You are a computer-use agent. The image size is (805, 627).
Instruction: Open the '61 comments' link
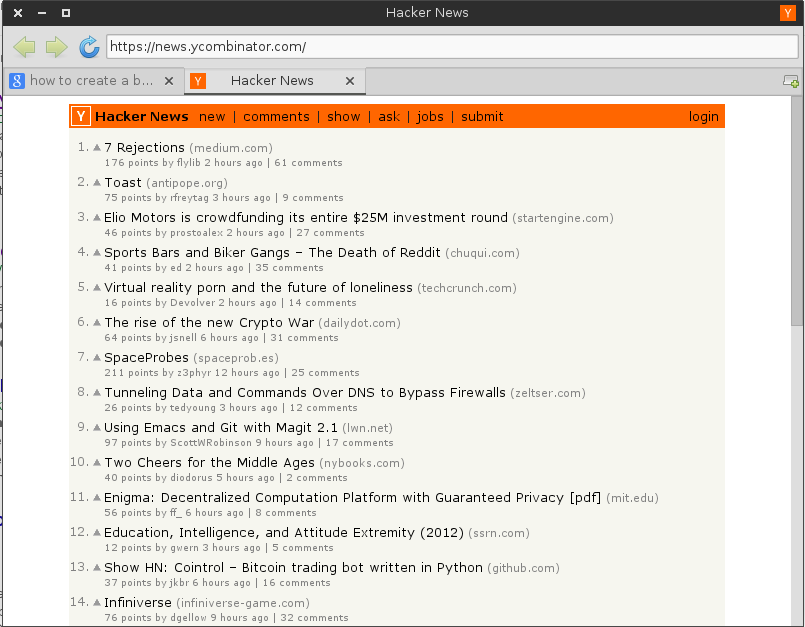pyautogui.click(x=308, y=163)
